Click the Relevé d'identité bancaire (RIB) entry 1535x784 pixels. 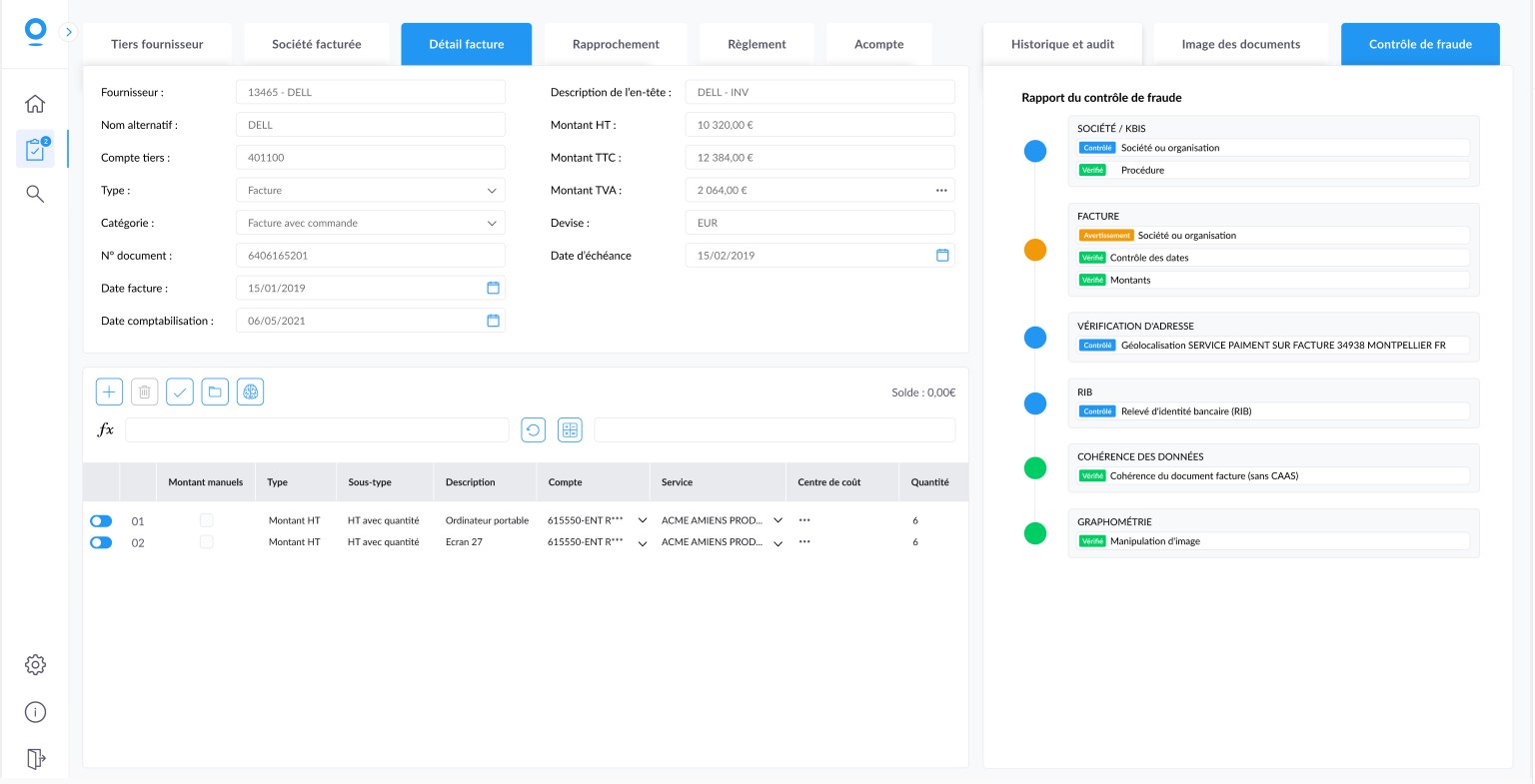point(1185,411)
